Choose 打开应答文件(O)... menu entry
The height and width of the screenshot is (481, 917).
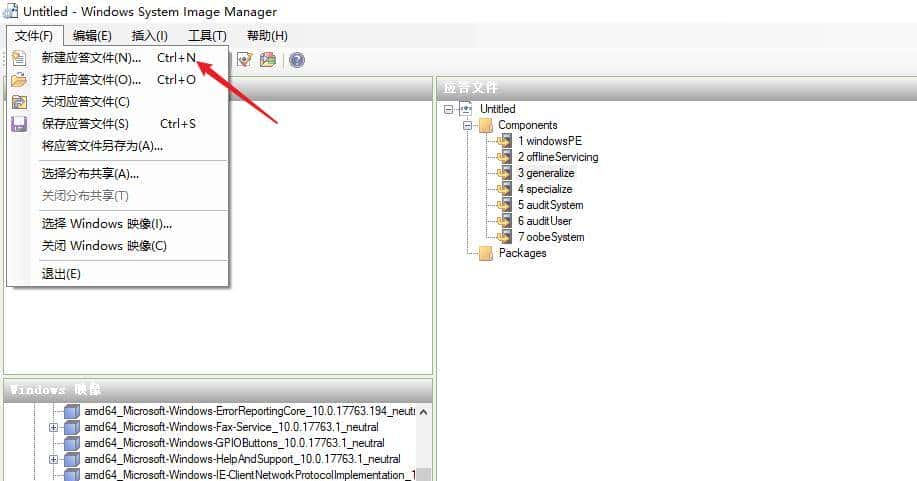[118, 80]
